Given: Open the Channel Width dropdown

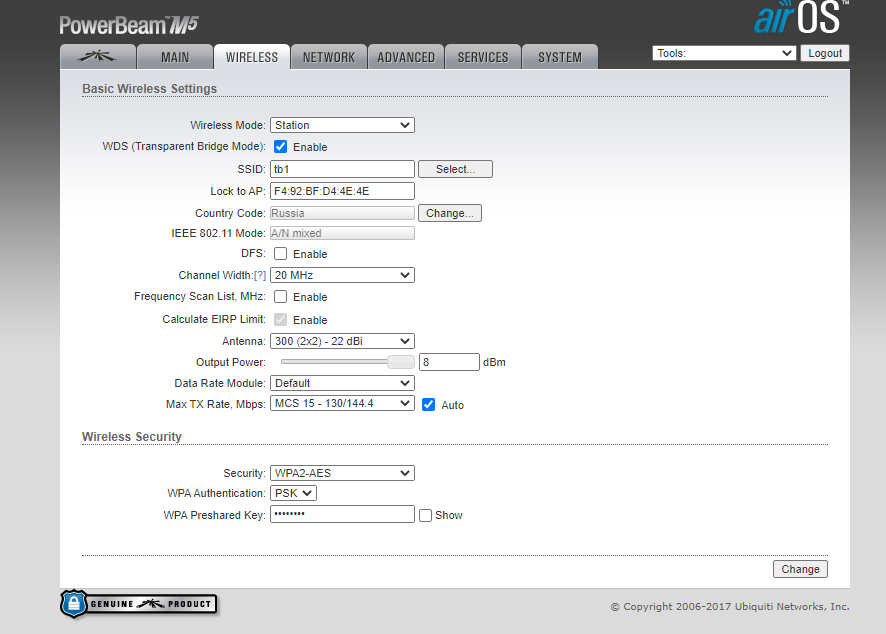Looking at the screenshot, I should [x=342, y=275].
